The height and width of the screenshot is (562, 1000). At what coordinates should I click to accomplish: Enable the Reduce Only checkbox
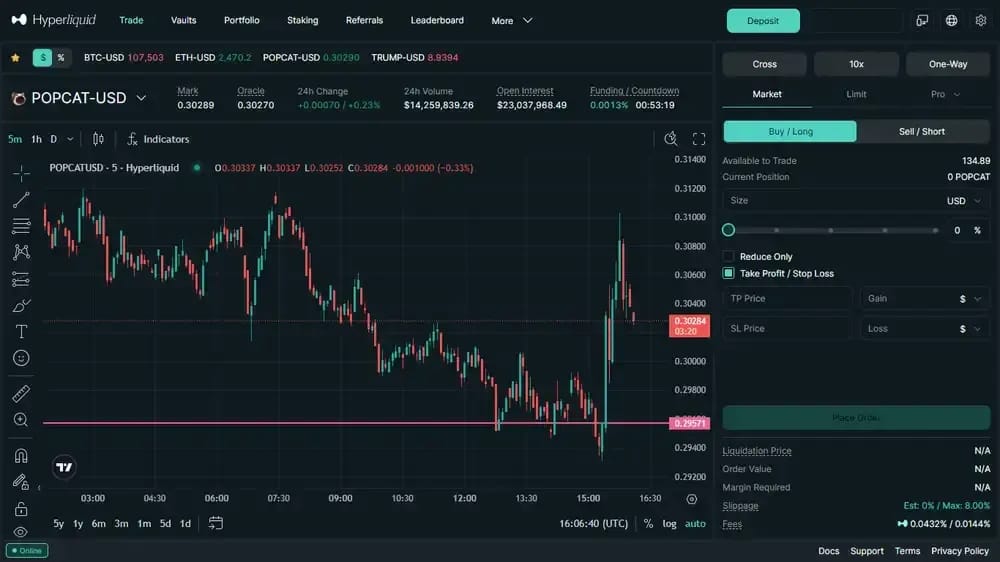(728, 256)
